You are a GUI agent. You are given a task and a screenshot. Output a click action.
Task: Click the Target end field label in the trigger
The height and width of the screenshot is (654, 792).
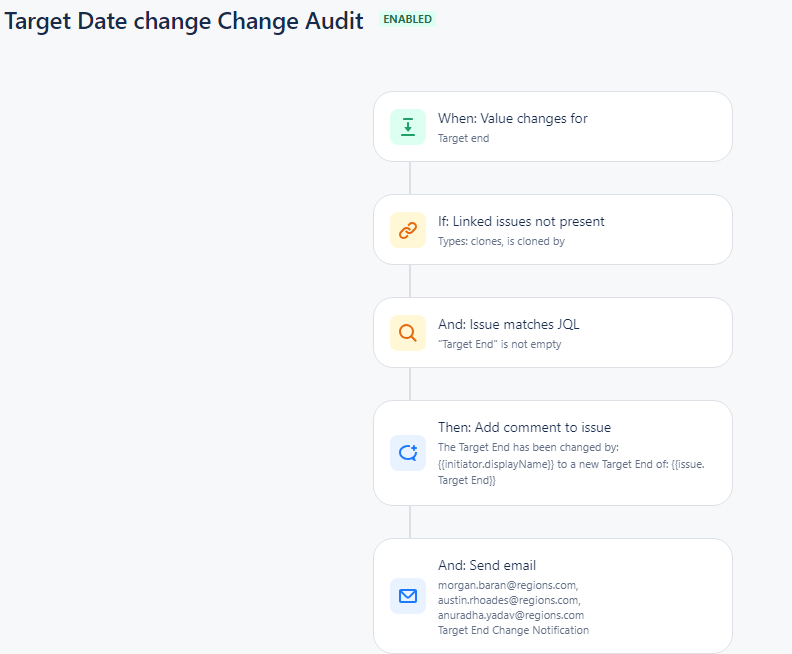tap(463, 138)
